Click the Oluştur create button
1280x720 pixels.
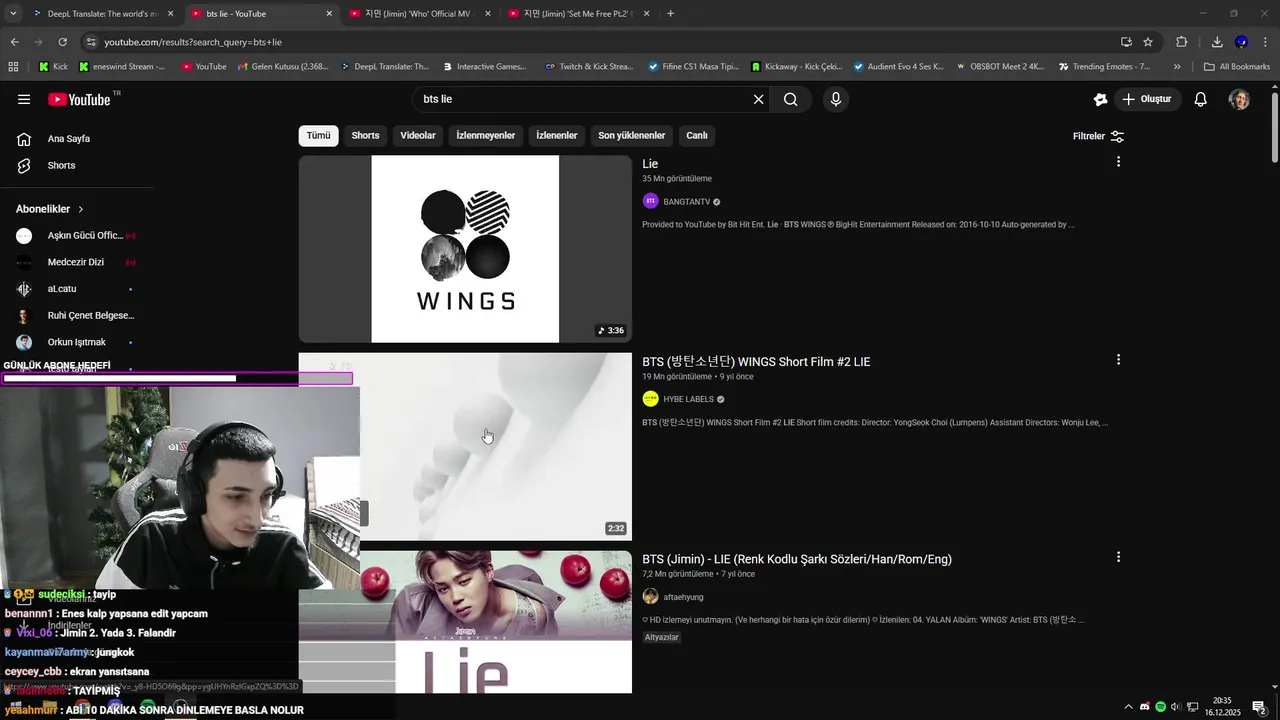click(1147, 99)
